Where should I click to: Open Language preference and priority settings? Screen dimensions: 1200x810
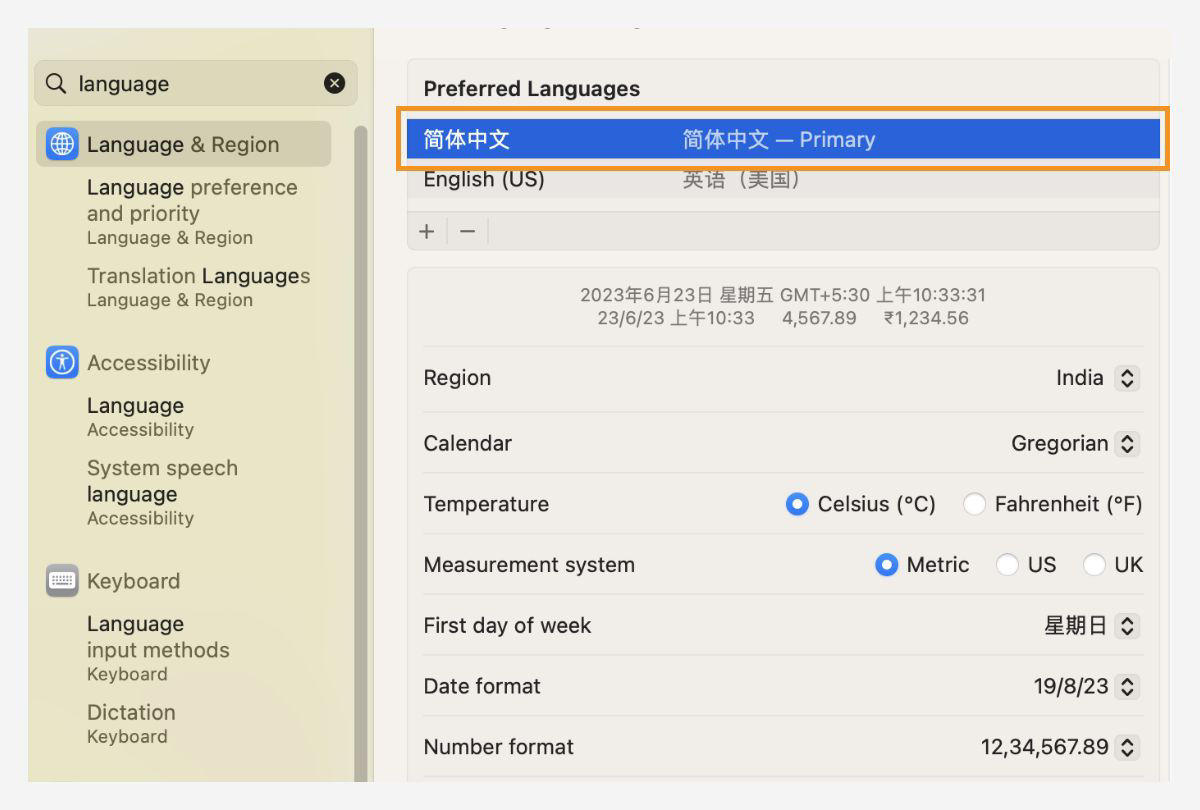pos(193,199)
